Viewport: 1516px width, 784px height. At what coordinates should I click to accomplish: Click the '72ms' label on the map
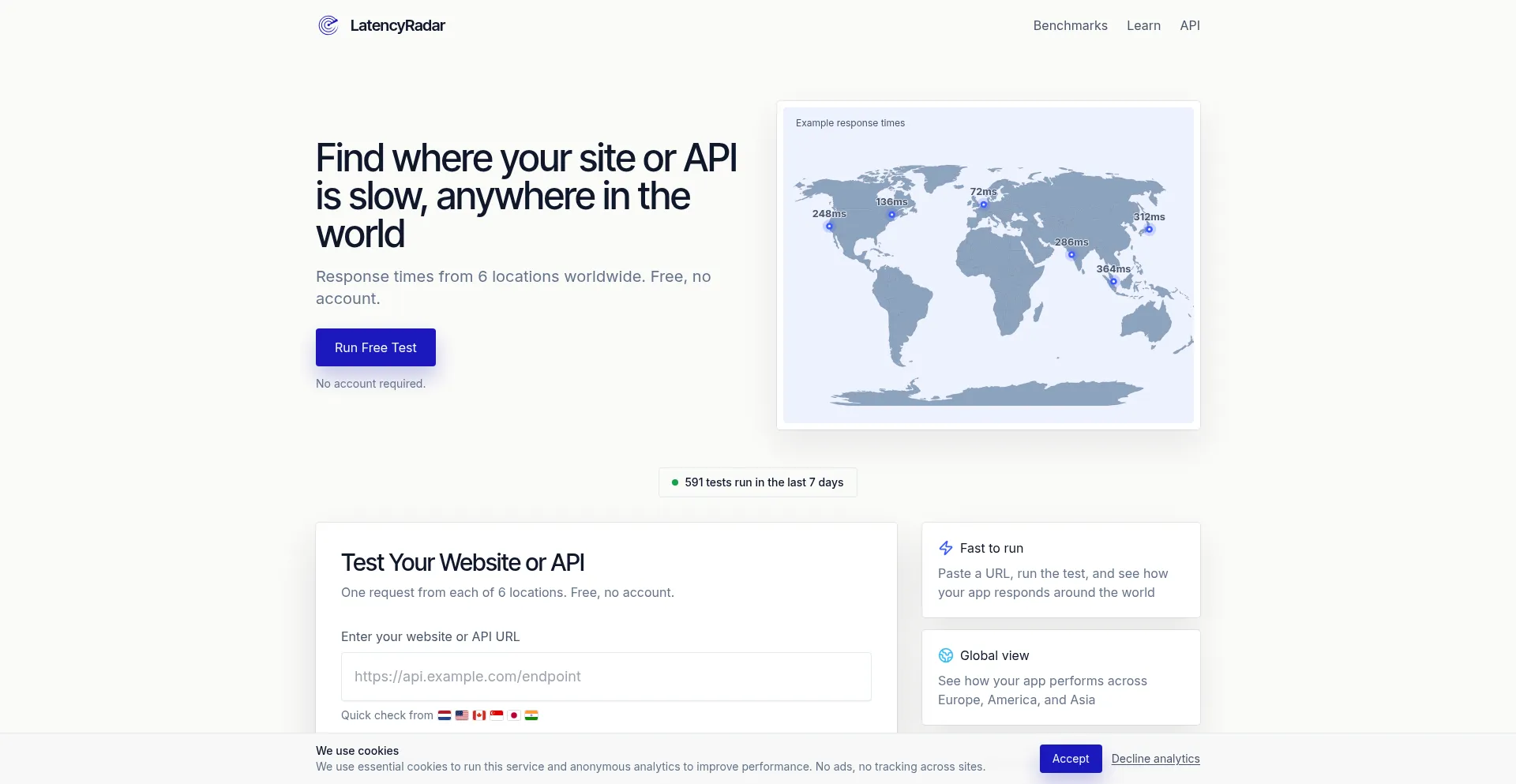click(984, 192)
